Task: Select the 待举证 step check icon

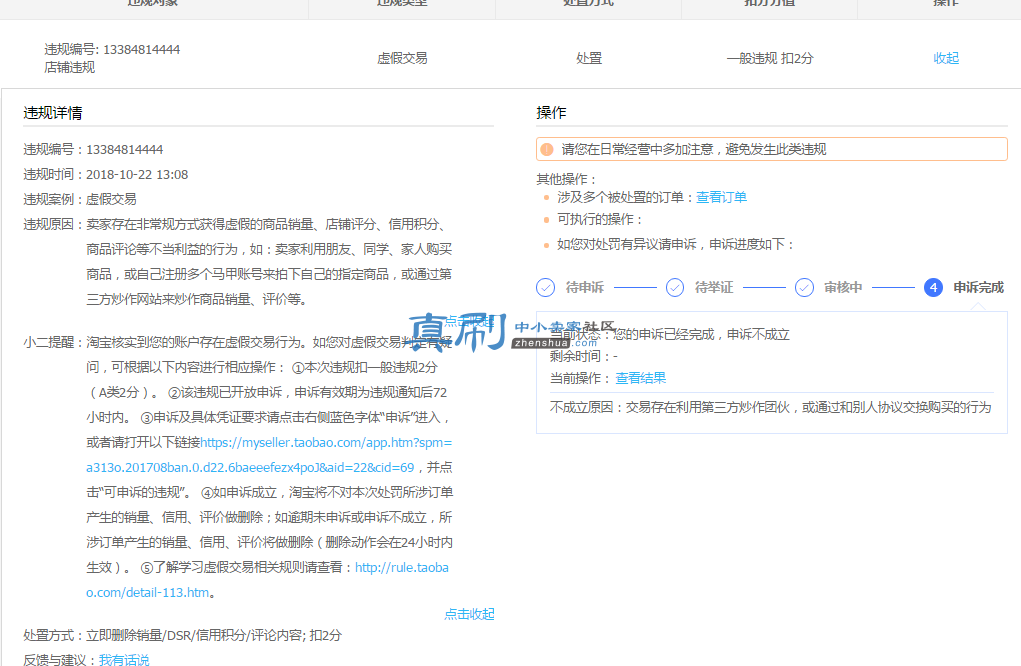Action: tap(675, 287)
